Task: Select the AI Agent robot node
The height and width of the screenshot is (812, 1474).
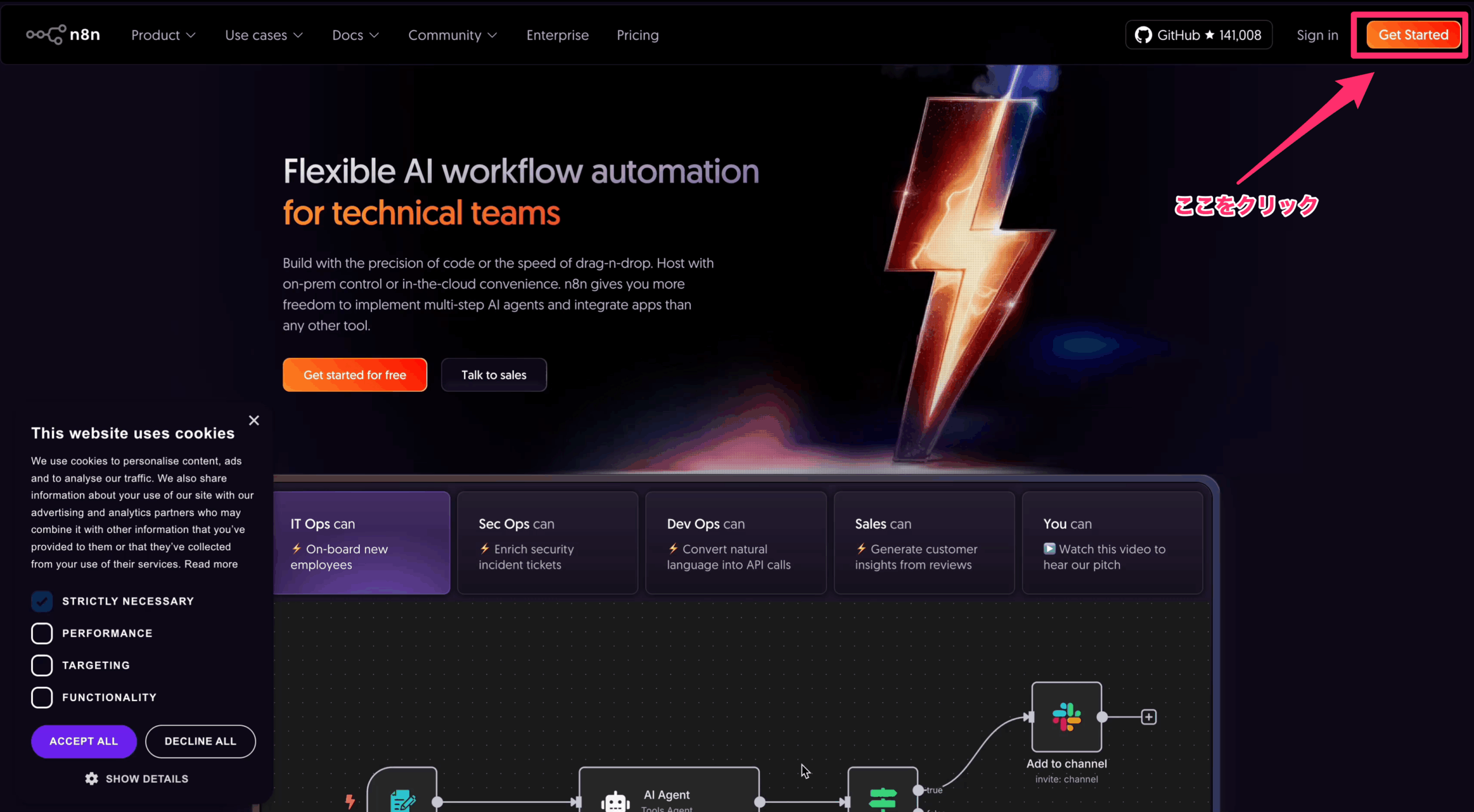Action: point(616,800)
